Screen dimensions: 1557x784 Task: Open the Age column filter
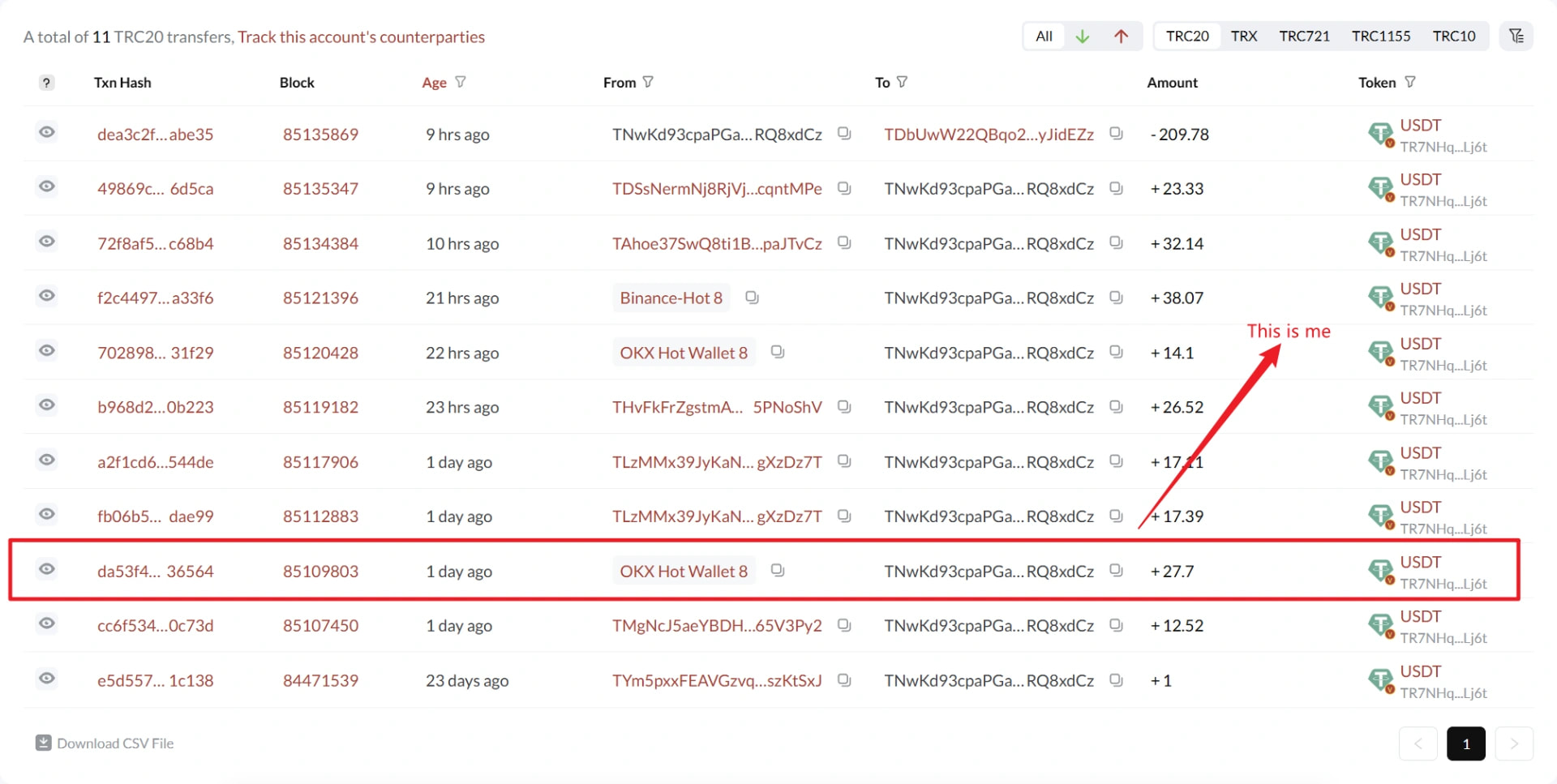461,82
